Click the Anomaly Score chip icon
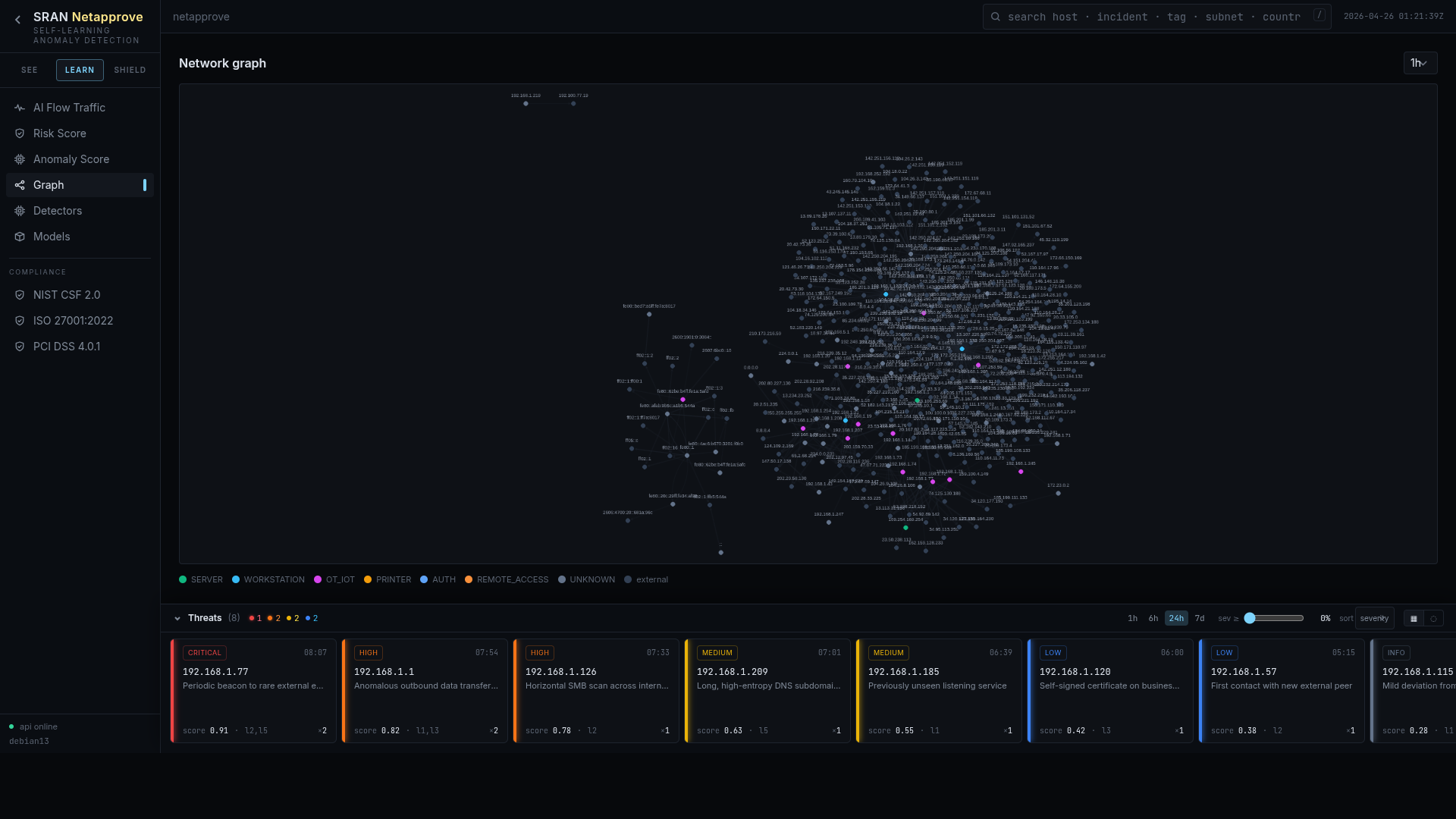1456x819 pixels. (x=20, y=159)
